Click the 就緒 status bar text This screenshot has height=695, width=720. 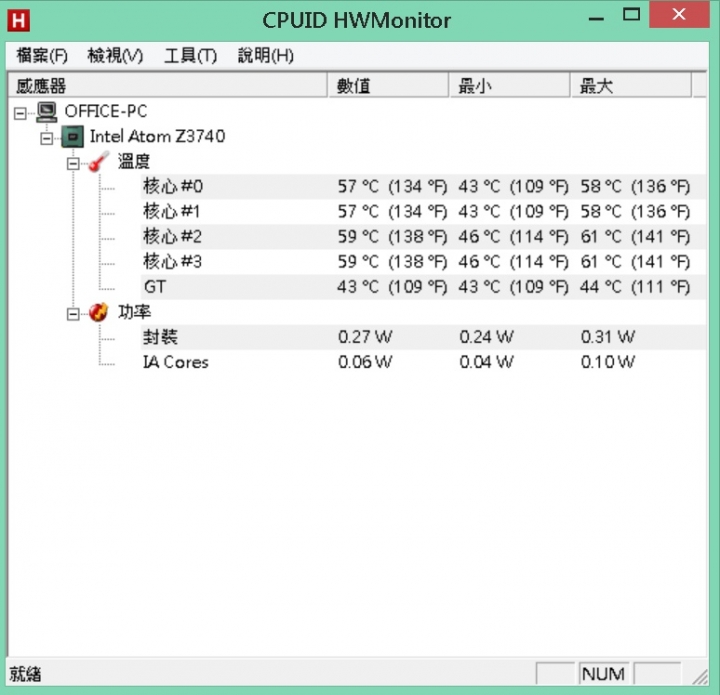coord(26,674)
